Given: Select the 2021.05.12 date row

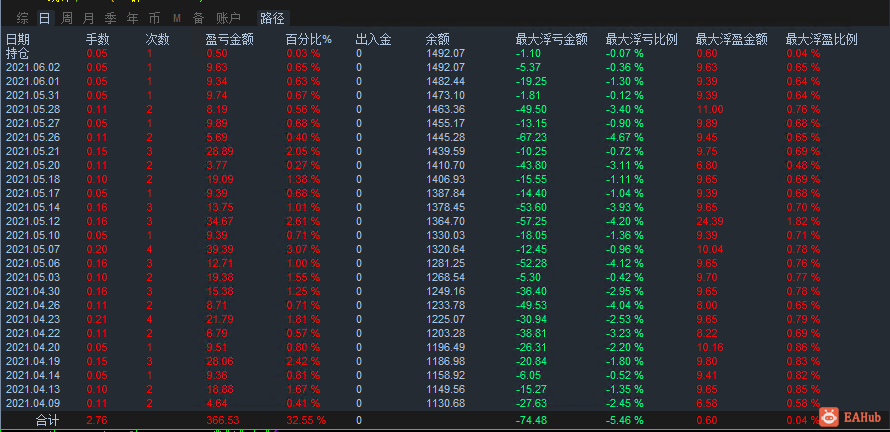Looking at the screenshot, I should (x=32, y=221).
